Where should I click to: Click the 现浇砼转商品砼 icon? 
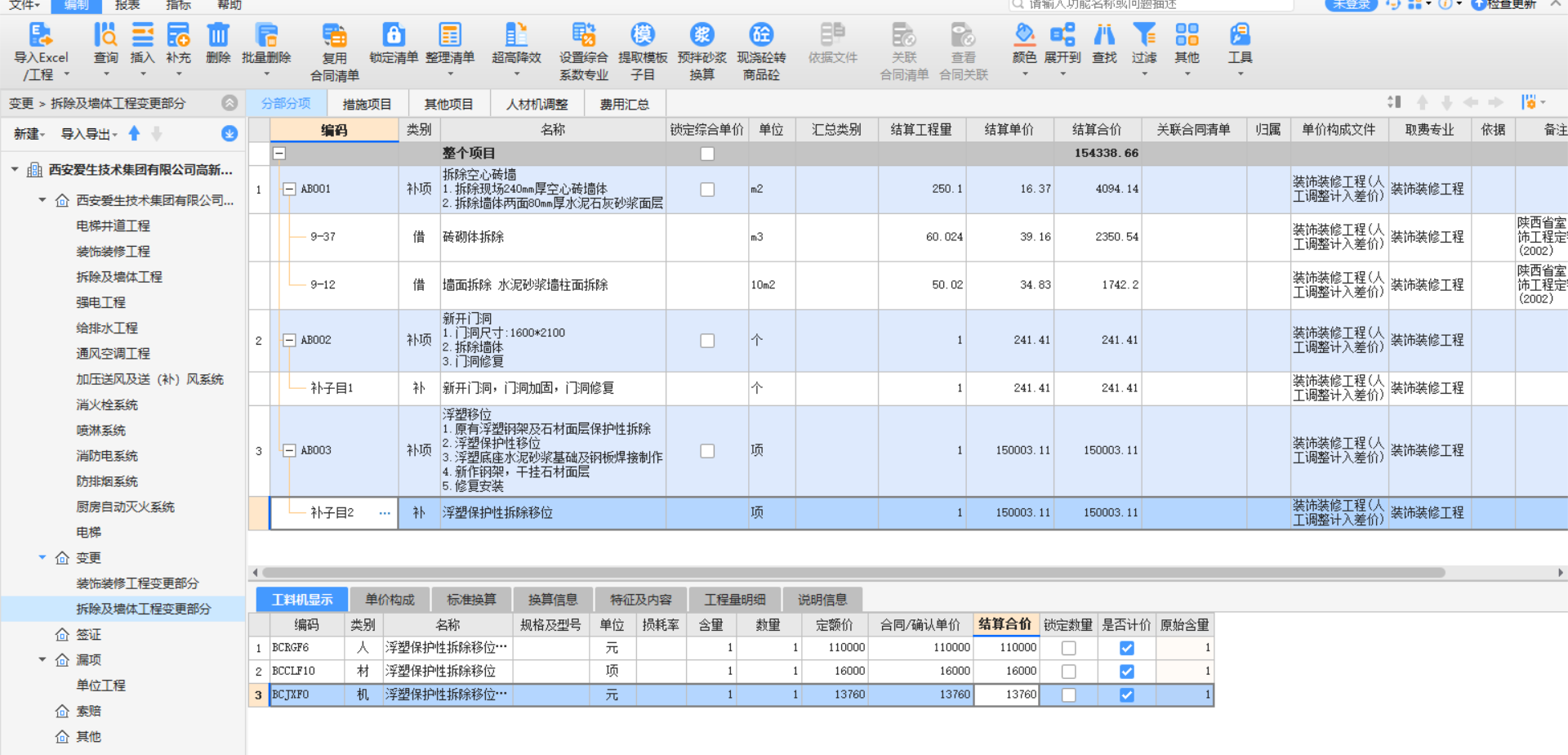(x=761, y=35)
